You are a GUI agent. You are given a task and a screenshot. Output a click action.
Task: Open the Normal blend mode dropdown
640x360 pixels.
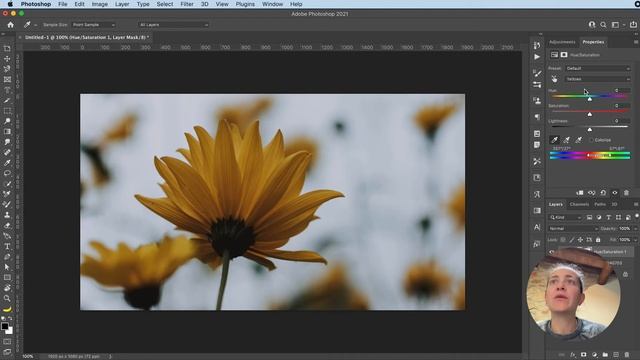click(x=573, y=229)
